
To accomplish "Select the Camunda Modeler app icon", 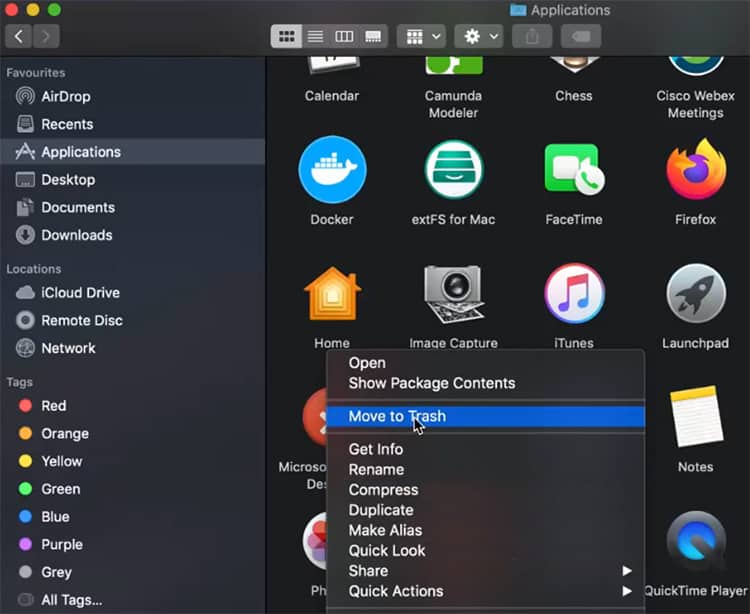I will [453, 66].
